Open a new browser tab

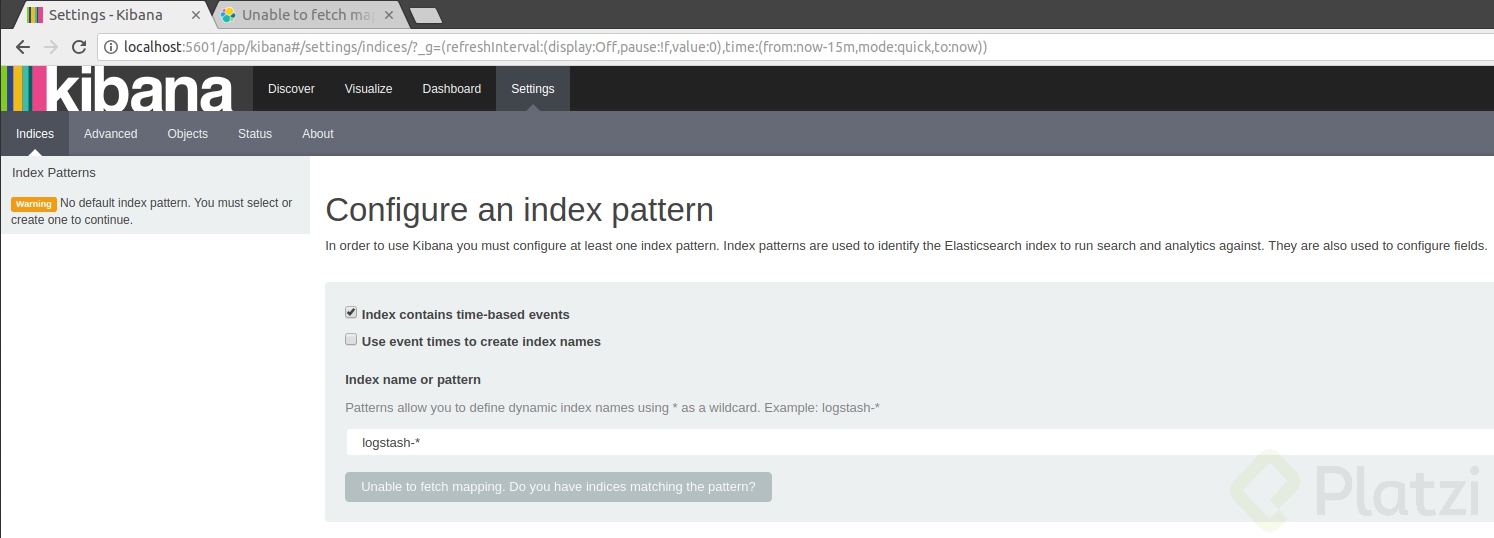[x=426, y=15]
